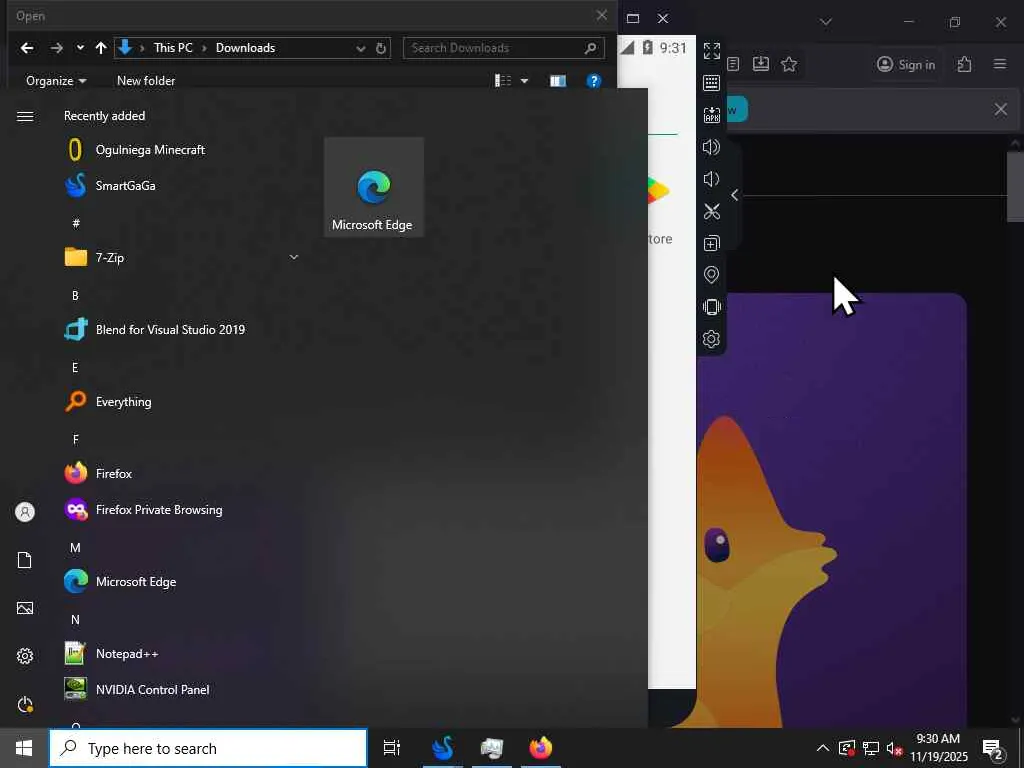Shake device icon in SmartGaGa sidebar
1024x768 pixels.
(x=711, y=307)
